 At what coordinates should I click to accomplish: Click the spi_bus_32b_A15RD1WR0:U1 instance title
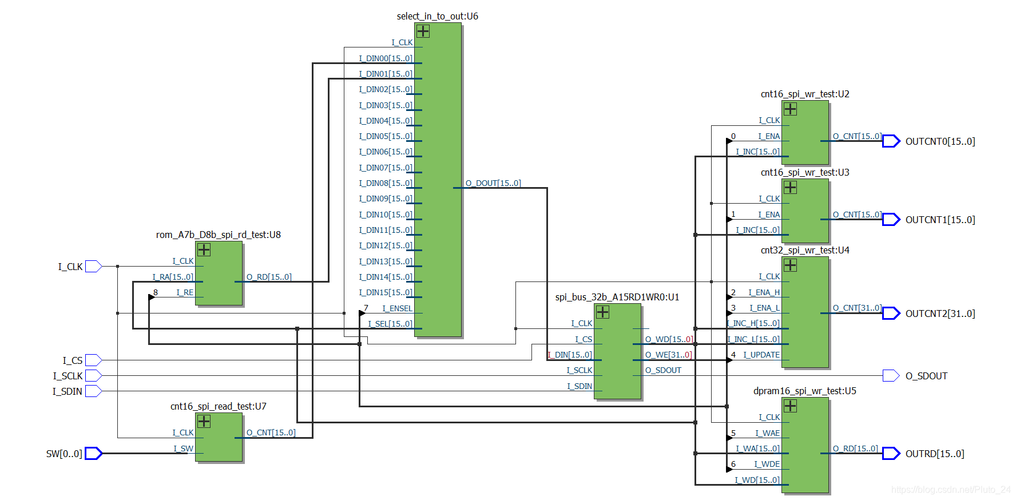click(618, 297)
